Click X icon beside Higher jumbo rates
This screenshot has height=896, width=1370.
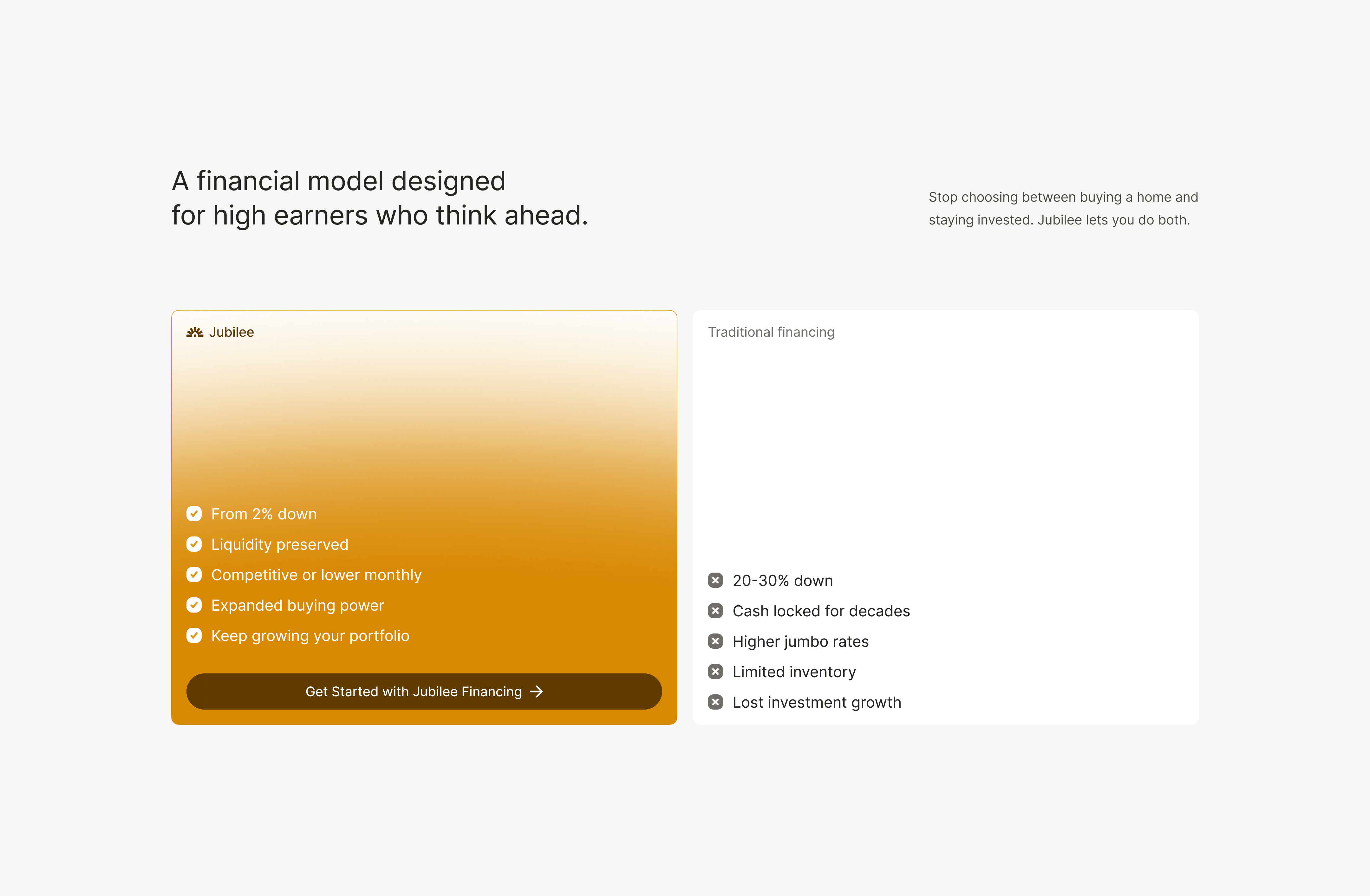click(715, 641)
